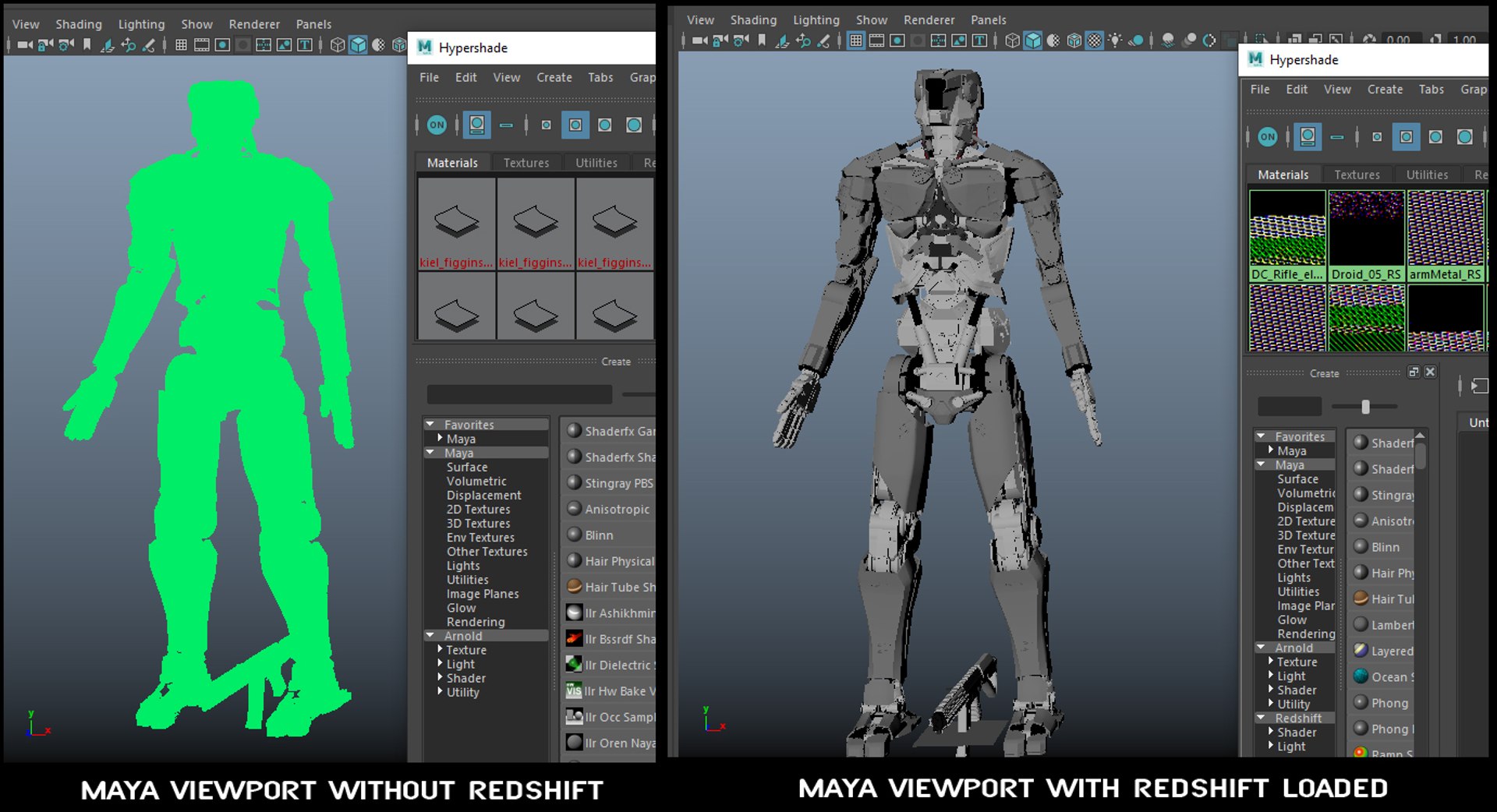Select medium swatches icon in left Hypershade
Image resolution: width=1497 pixels, height=812 pixels.
tap(575, 125)
